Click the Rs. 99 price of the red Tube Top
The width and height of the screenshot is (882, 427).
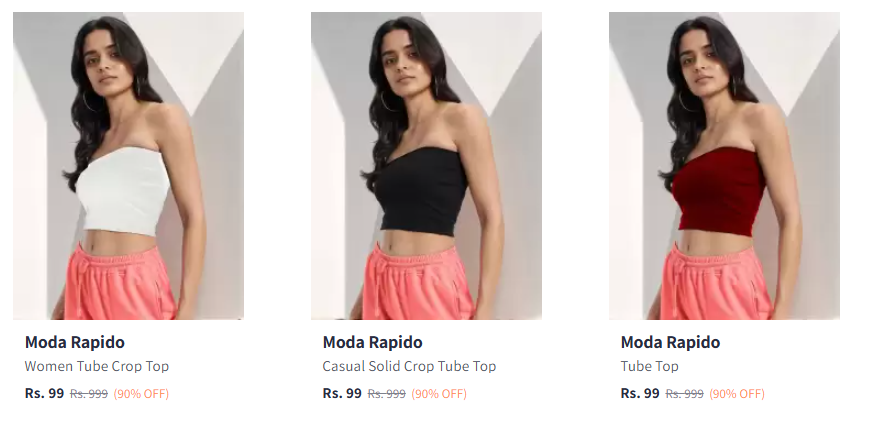pyautogui.click(x=640, y=393)
